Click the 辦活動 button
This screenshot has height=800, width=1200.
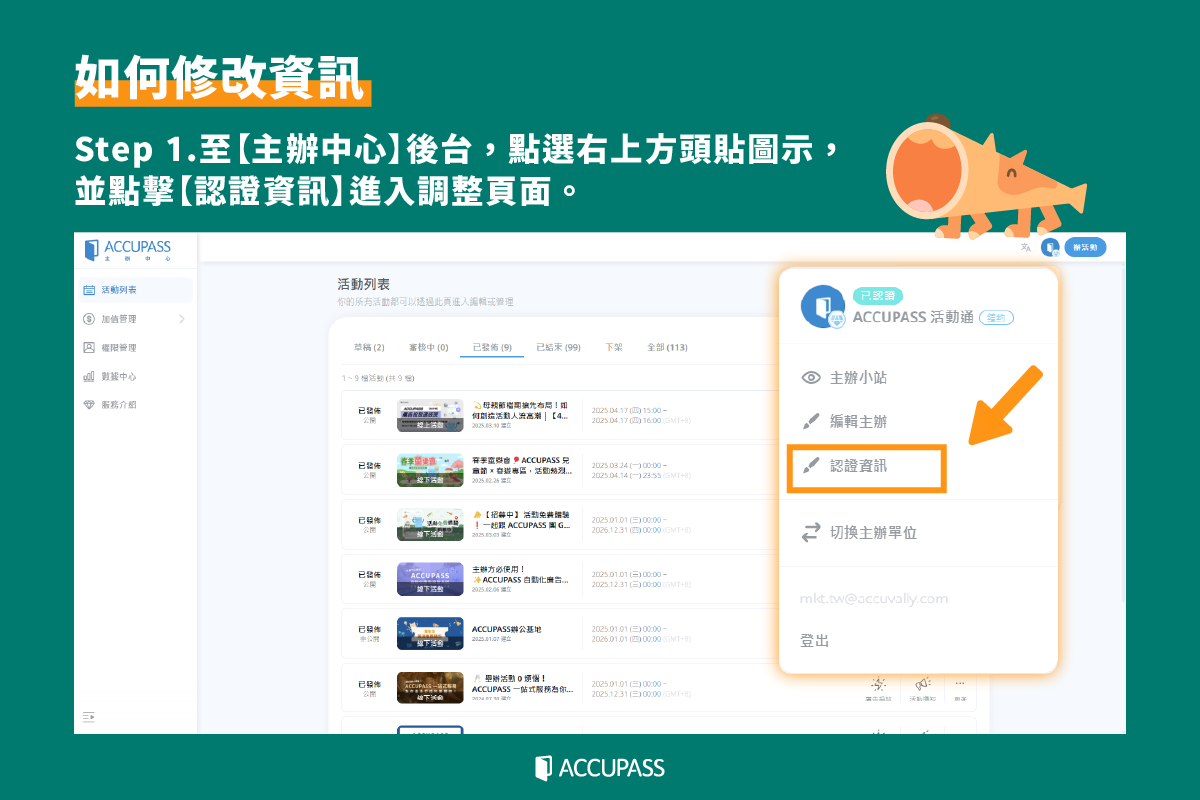pos(1085,248)
